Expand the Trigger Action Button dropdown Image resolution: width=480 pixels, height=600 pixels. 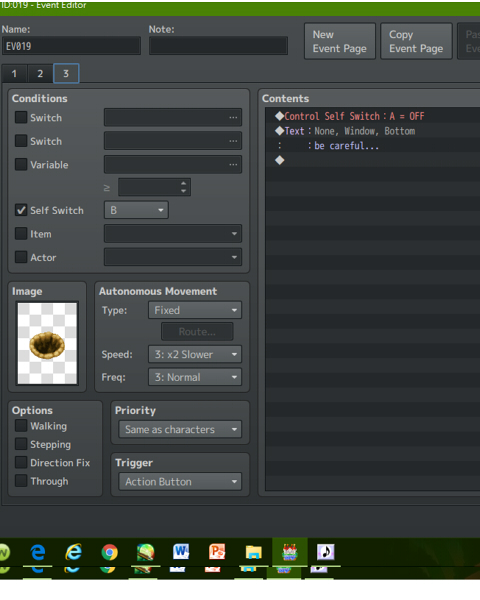coord(180,481)
